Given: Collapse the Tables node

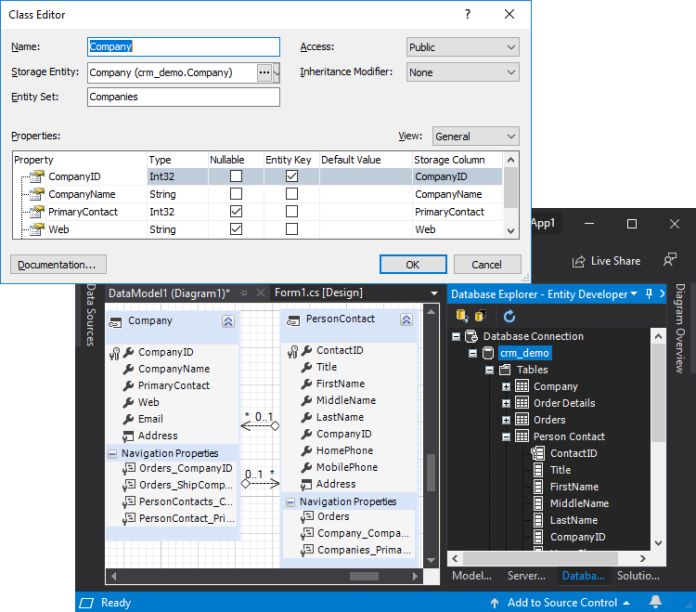Looking at the screenshot, I should point(489,370).
